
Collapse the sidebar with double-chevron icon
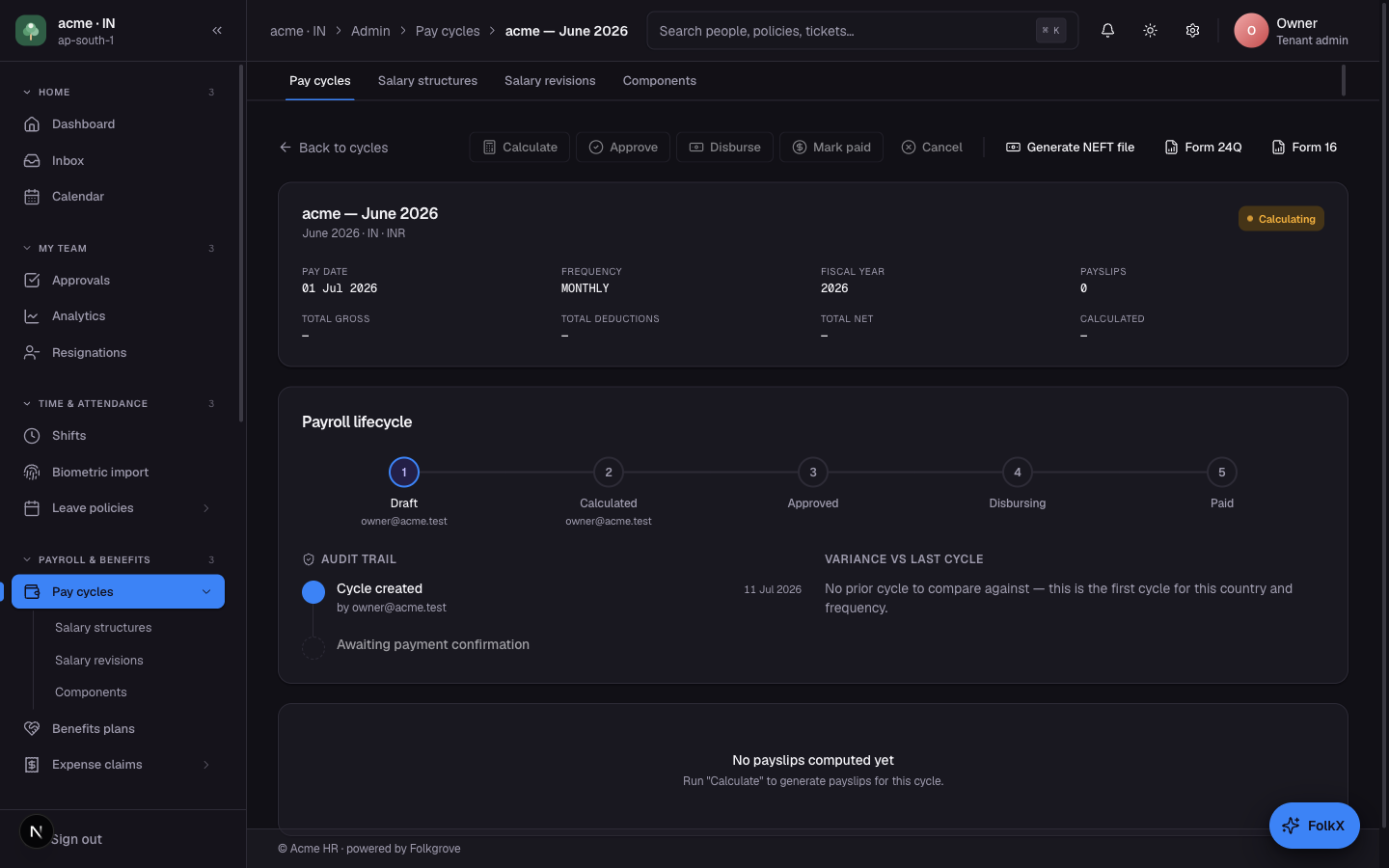[217, 31]
